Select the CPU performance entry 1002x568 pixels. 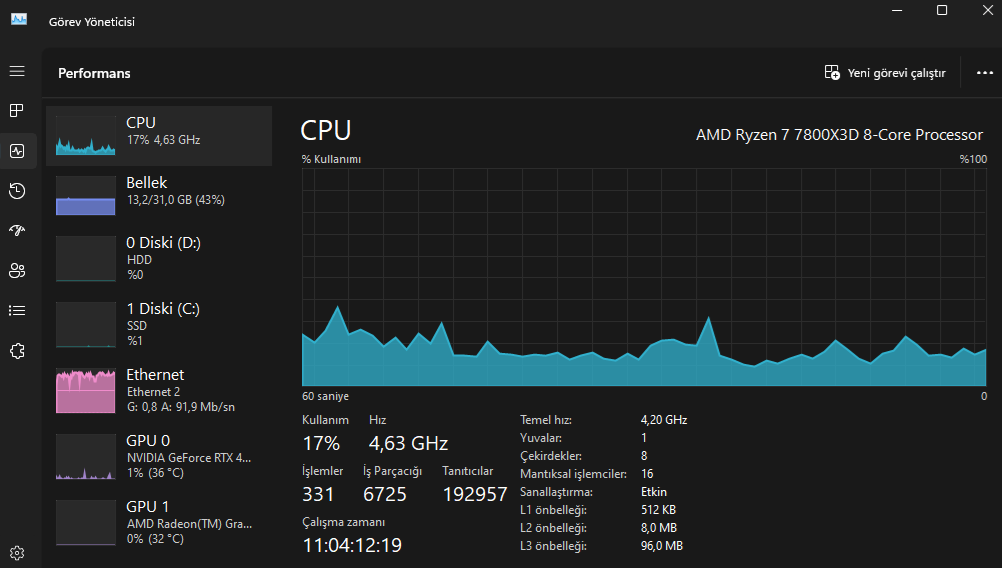pyautogui.click(x=159, y=135)
